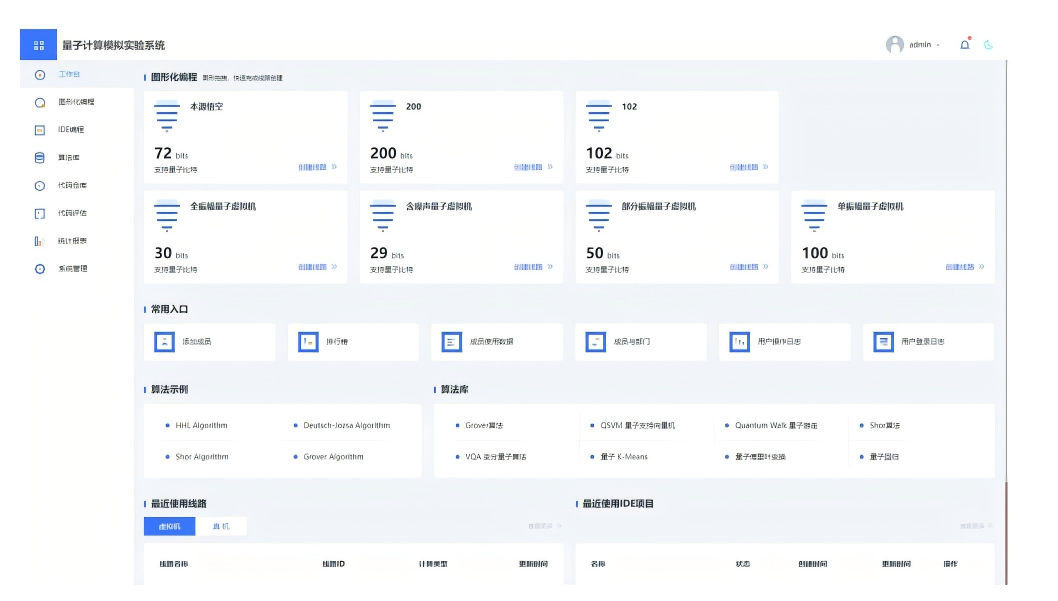The width and height of the screenshot is (1058, 601).
Task: Click the grid menu icon beside the system title
Action: coord(39,45)
